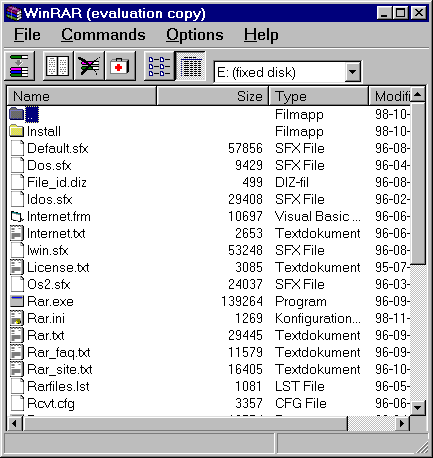Open the Commands menu
This screenshot has height=458, width=433.
point(103,35)
